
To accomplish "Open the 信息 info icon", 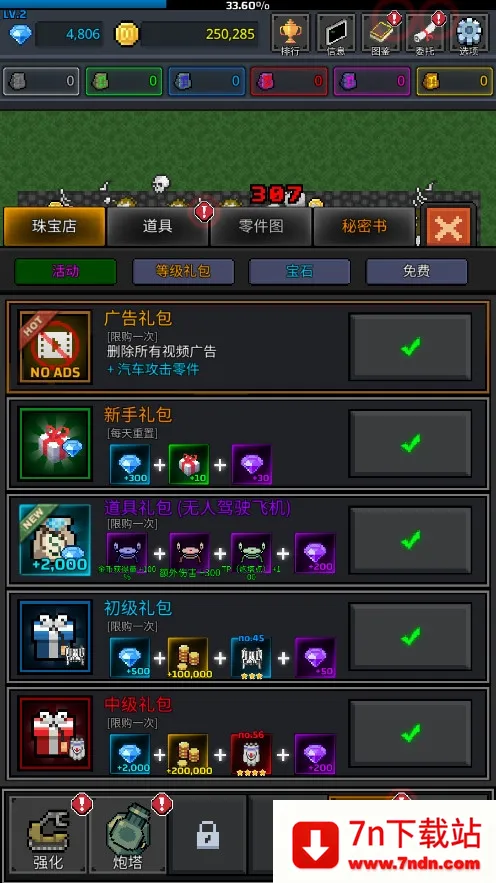I will [336, 34].
